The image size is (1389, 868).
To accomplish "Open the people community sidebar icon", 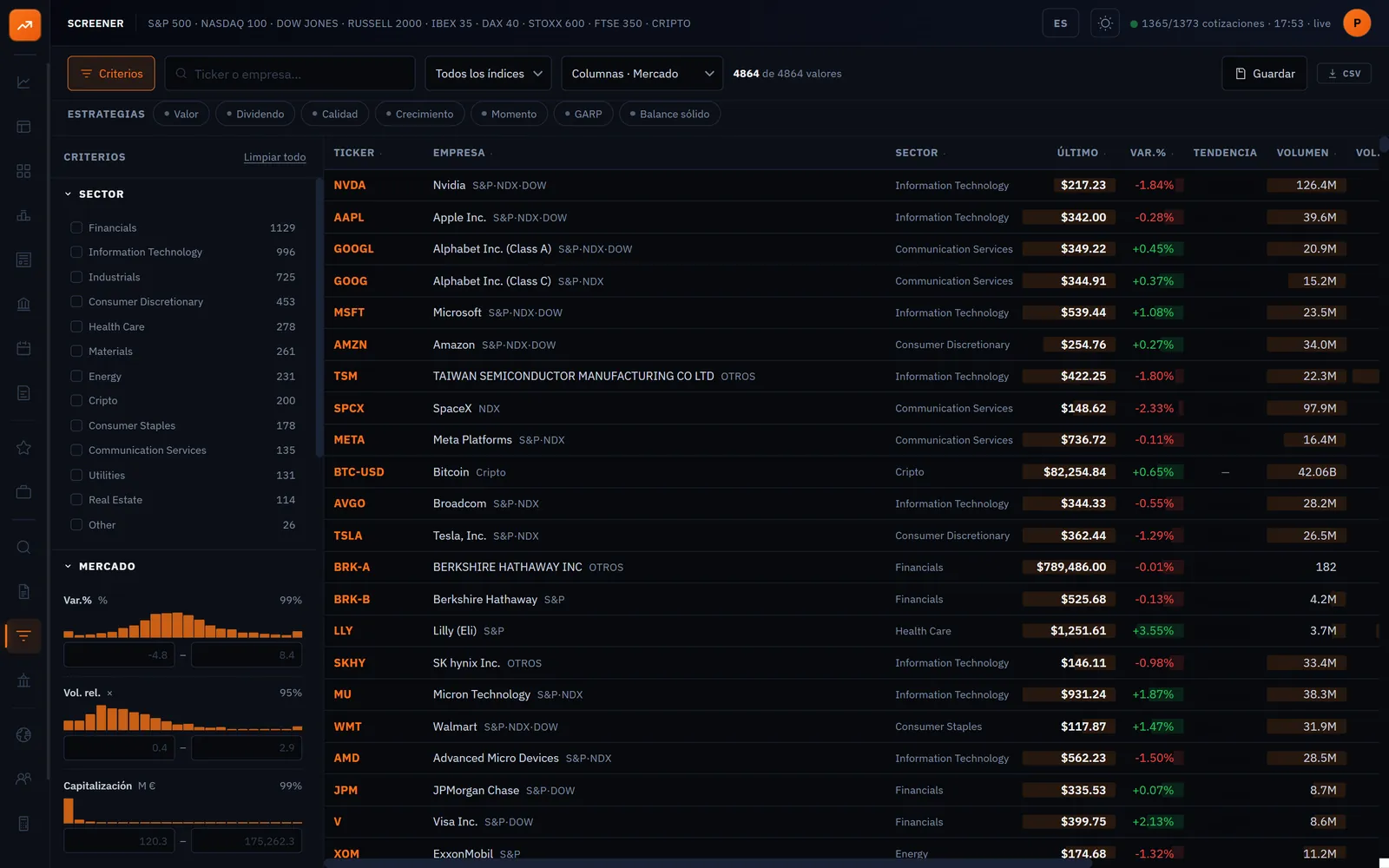I will pyautogui.click(x=23, y=779).
